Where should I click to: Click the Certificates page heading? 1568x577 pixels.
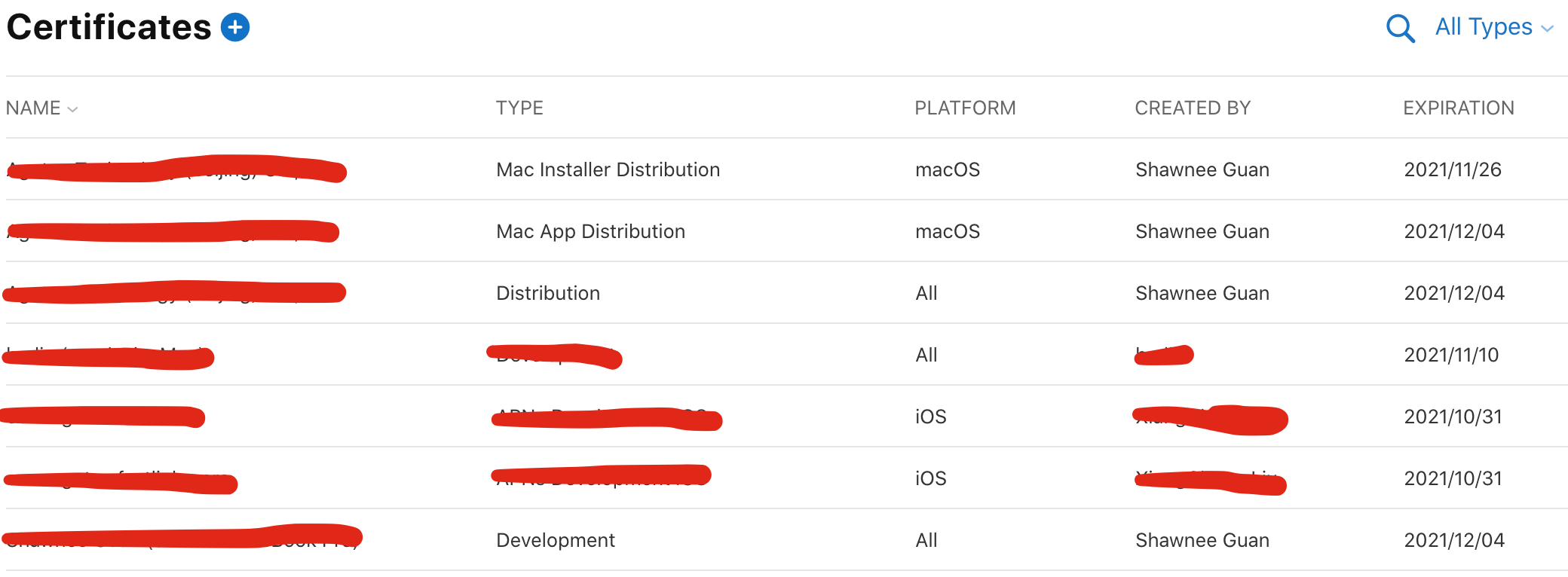point(109,28)
